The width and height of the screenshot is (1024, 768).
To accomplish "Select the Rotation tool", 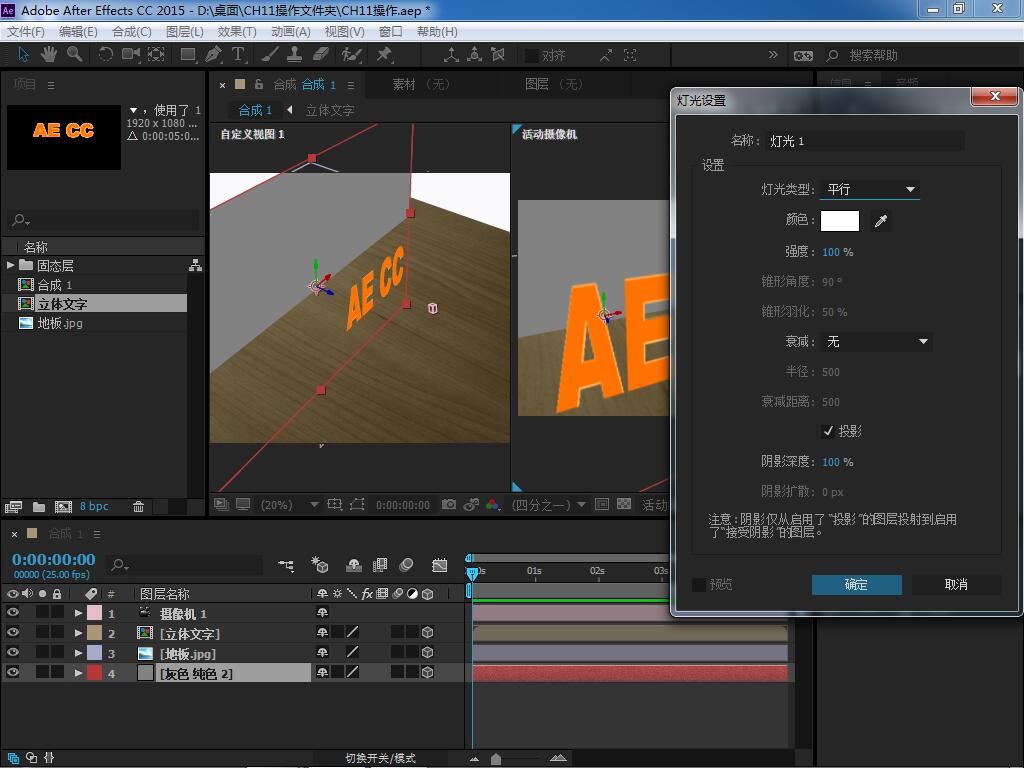I will pyautogui.click(x=105, y=55).
